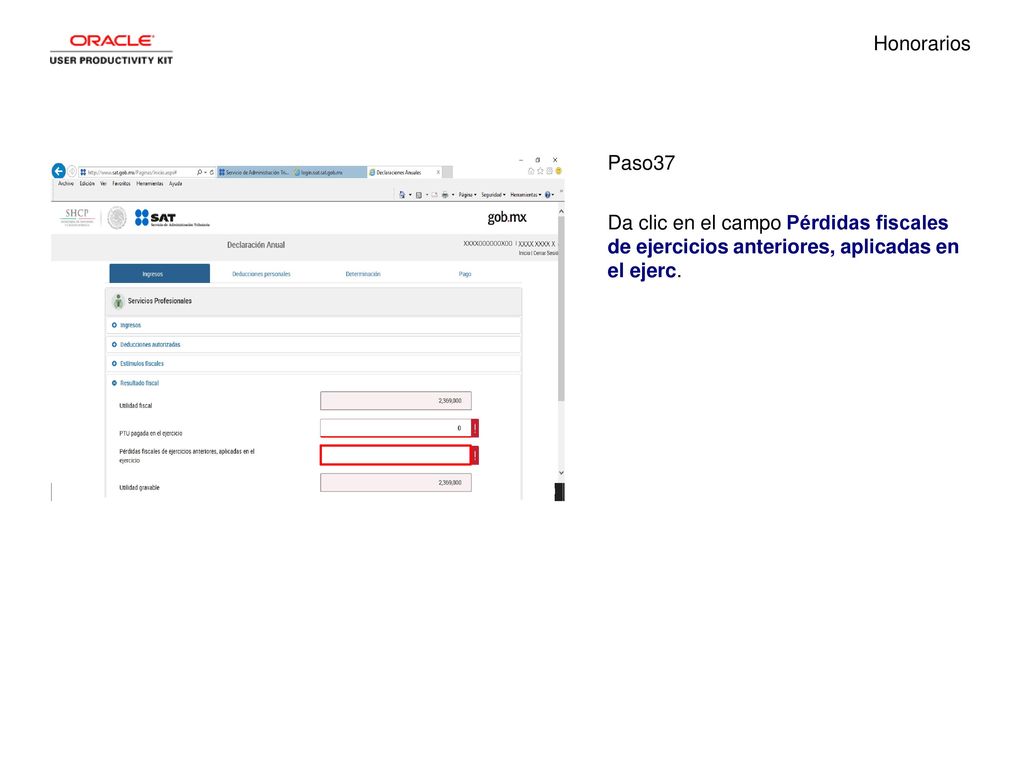Open the Ver menu
1024x768 pixels.
pos(103,184)
